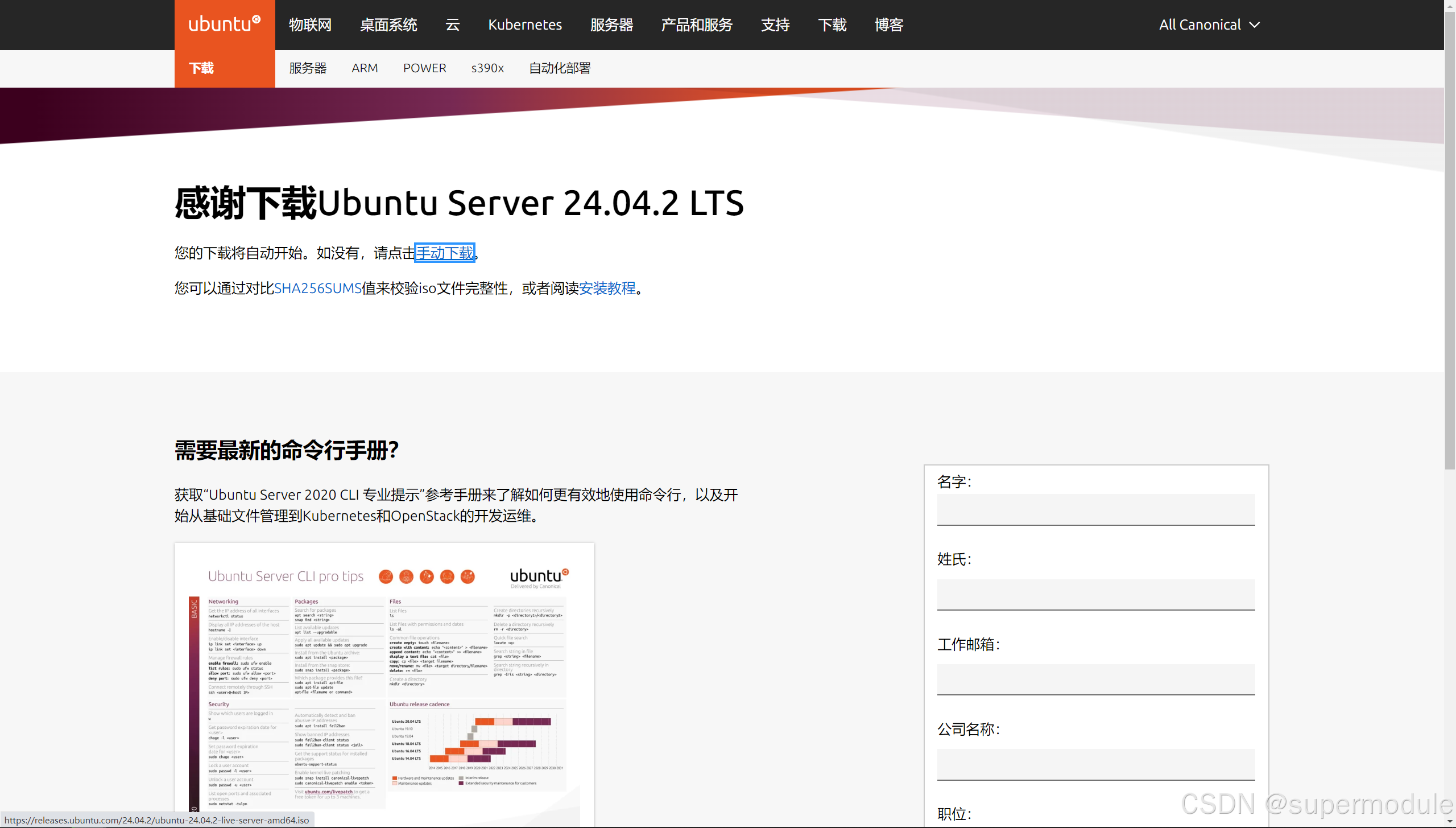The image size is (1456, 828).
Task: Click the 手动下载 manual download link
Action: click(x=445, y=253)
